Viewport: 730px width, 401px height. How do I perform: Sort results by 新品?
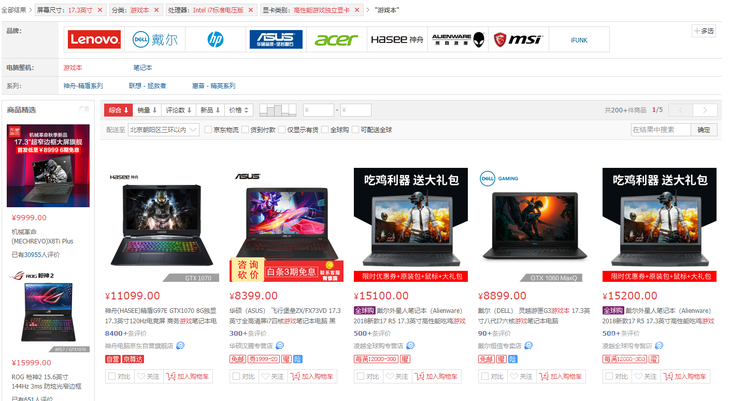[210, 110]
